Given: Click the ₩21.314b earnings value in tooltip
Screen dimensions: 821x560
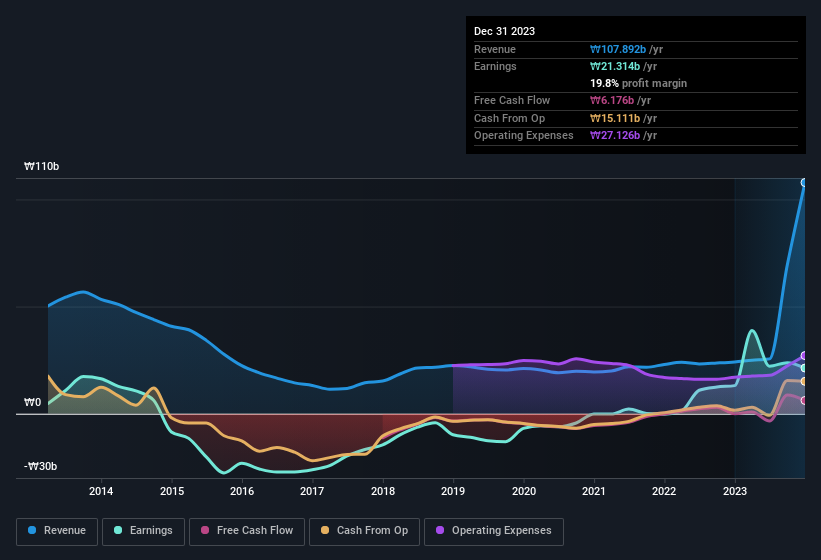Looking at the screenshot, I should click(617, 66).
